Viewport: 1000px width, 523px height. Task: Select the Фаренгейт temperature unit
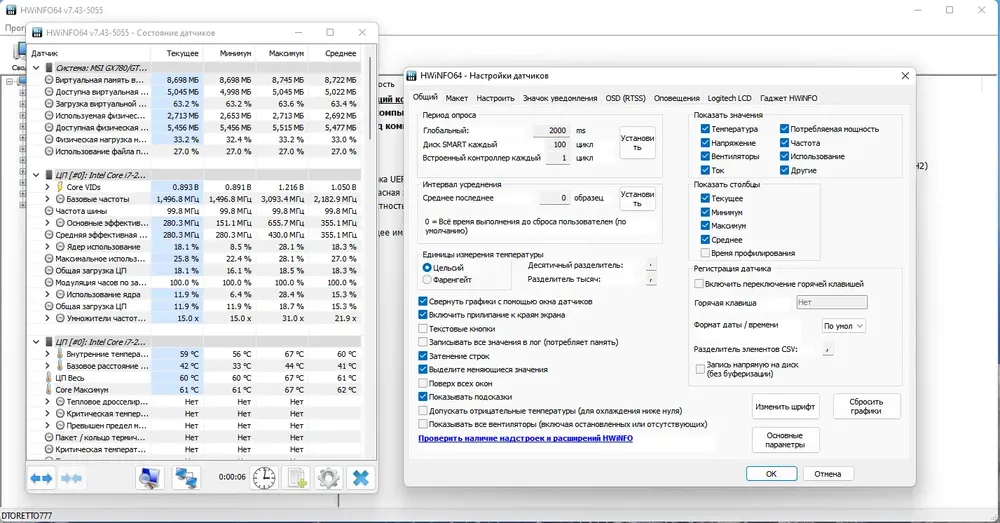tap(428, 280)
